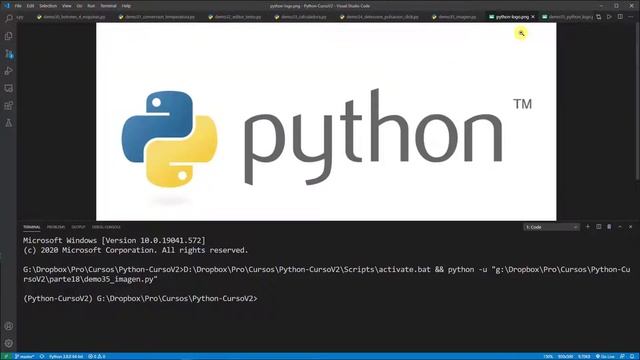Open the Accounts icon in activity bar
Screen dimensions: 640x360
point(9,326)
